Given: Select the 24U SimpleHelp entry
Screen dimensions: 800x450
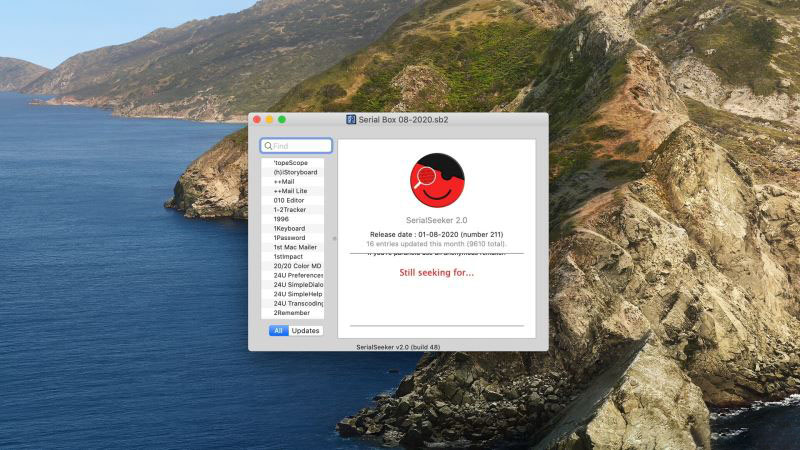Looking at the screenshot, I should (292, 294).
